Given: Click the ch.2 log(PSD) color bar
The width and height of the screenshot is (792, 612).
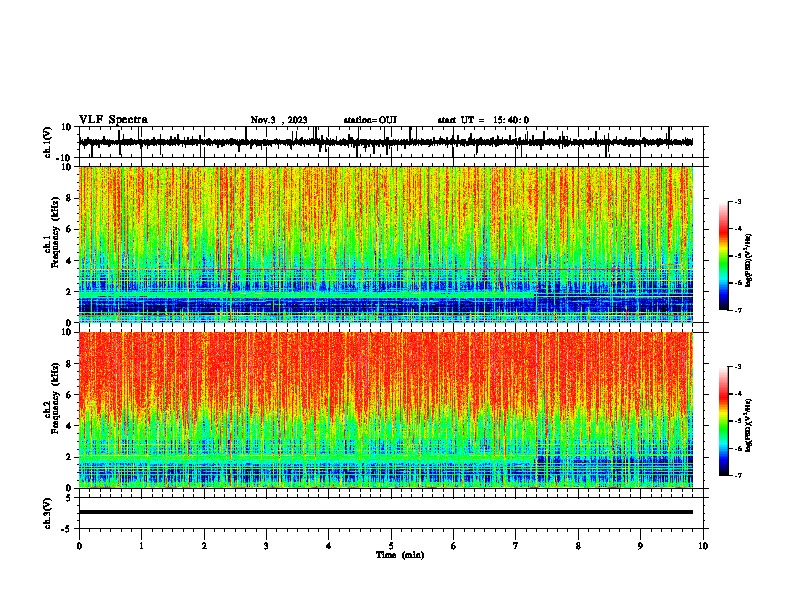Looking at the screenshot, I should coord(723,421).
